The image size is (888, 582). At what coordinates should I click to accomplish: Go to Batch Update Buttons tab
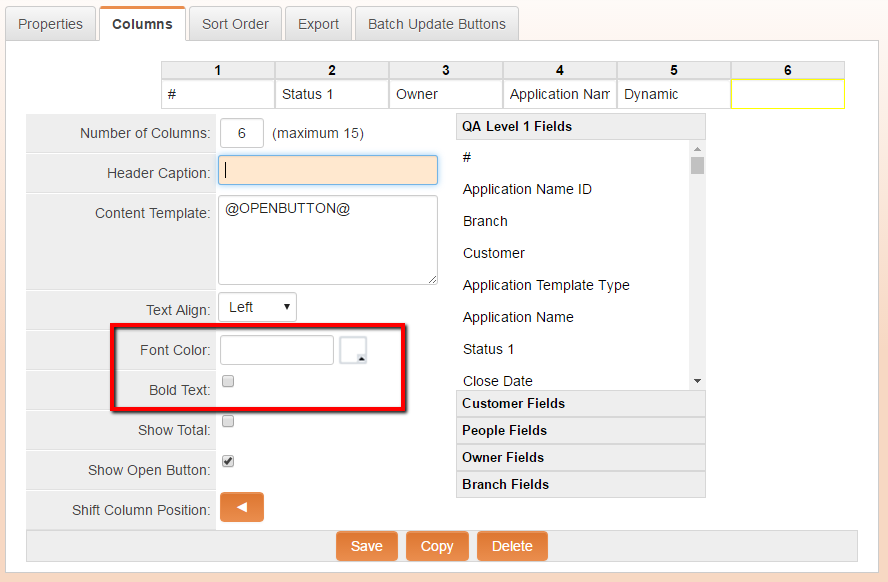pos(436,24)
